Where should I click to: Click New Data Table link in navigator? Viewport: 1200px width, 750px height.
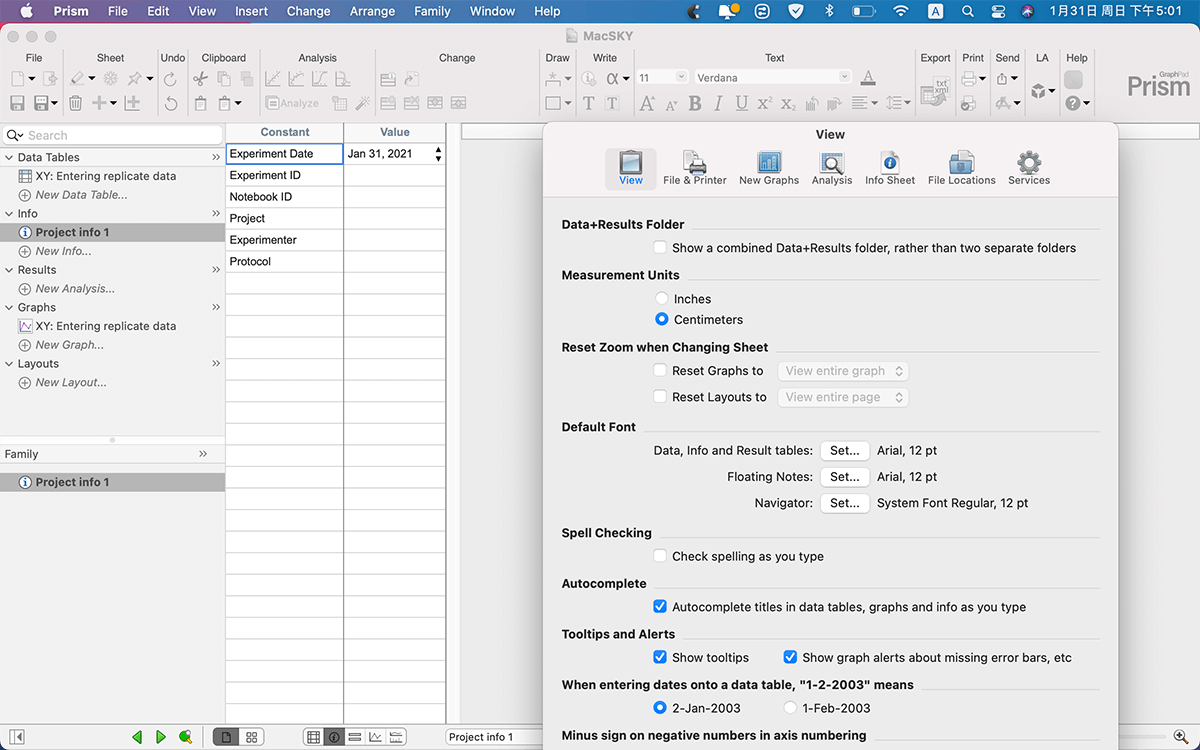(81, 195)
